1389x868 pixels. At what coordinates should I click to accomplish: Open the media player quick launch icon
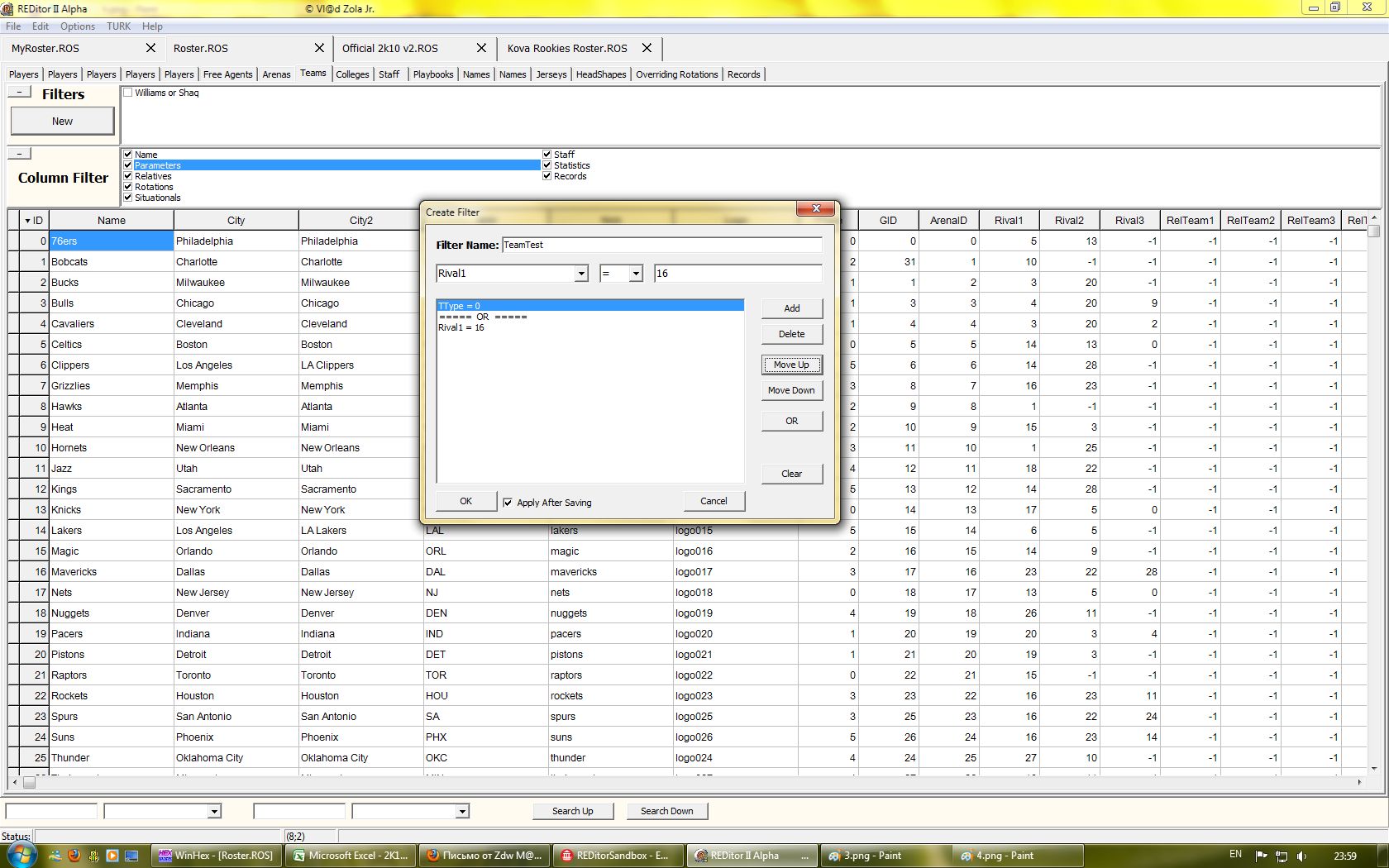[112, 856]
